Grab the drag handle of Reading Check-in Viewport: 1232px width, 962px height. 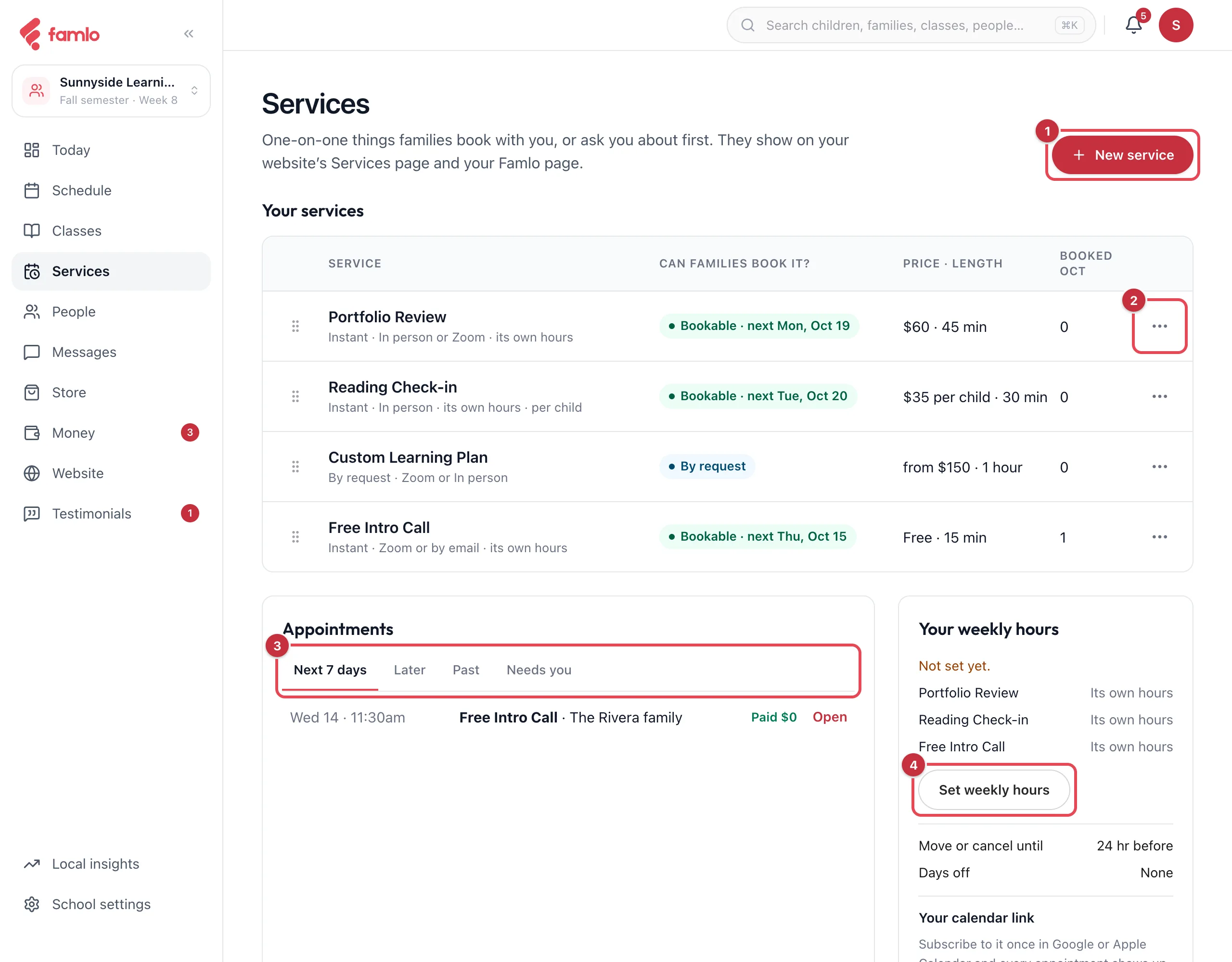tap(295, 396)
